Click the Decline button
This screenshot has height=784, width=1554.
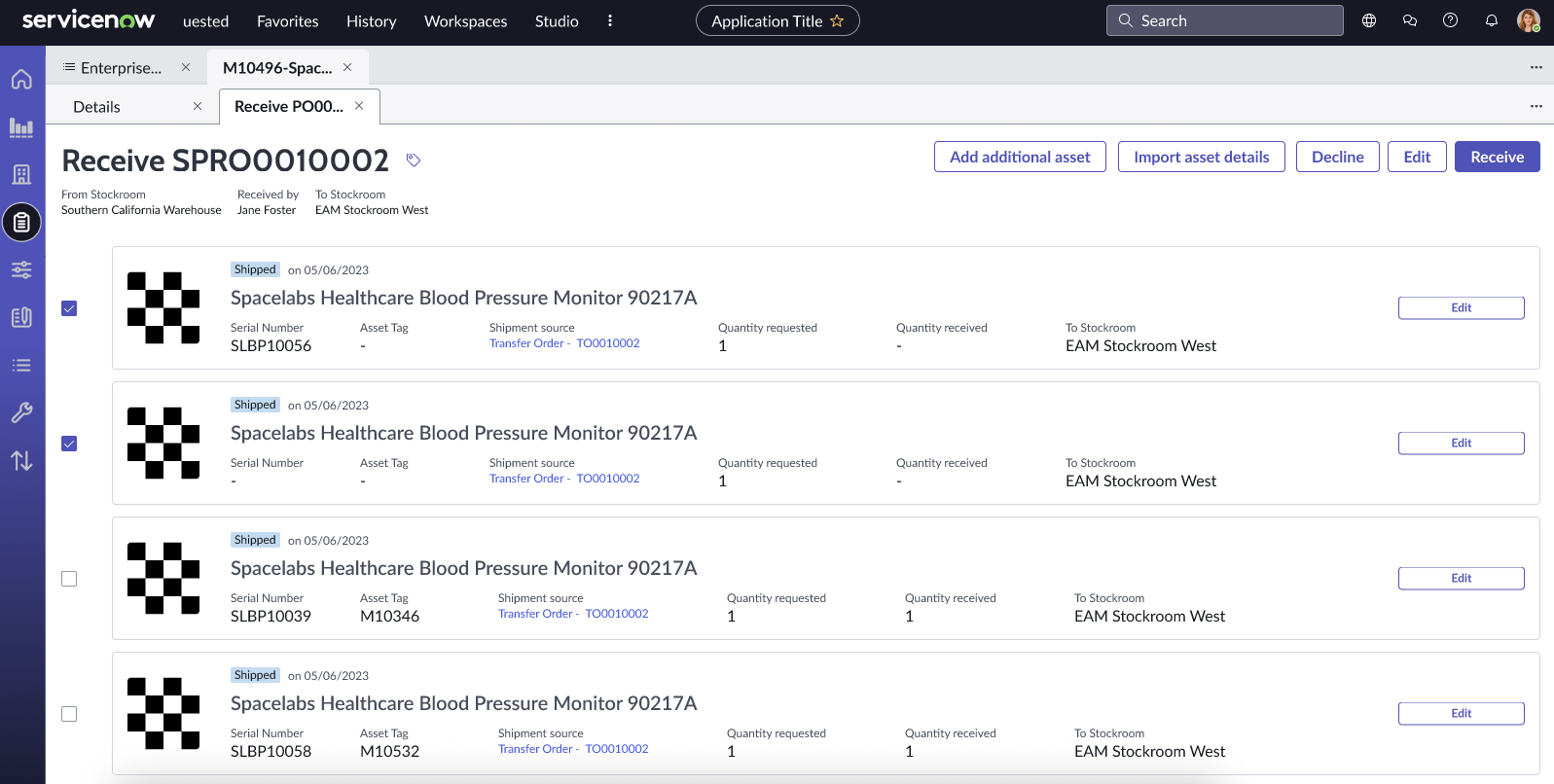tap(1338, 157)
